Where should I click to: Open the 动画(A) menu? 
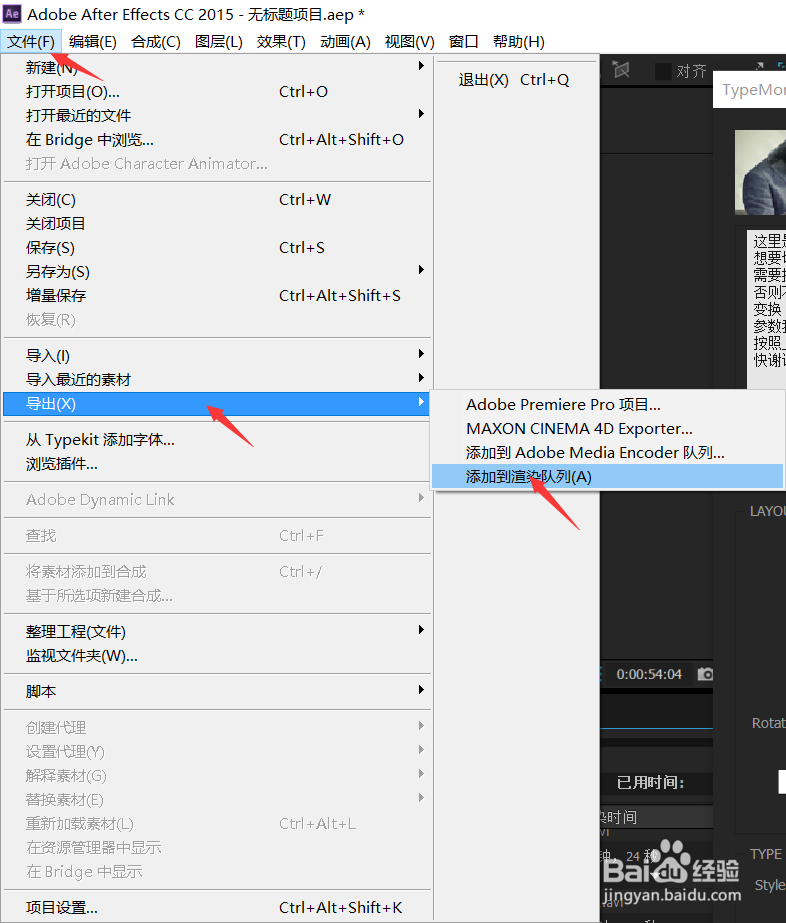pos(345,42)
